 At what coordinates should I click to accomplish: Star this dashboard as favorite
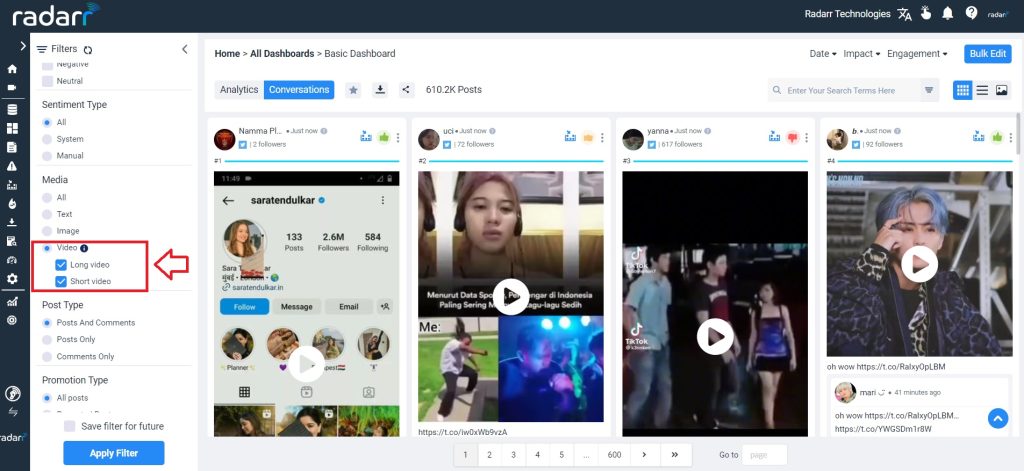(x=353, y=90)
